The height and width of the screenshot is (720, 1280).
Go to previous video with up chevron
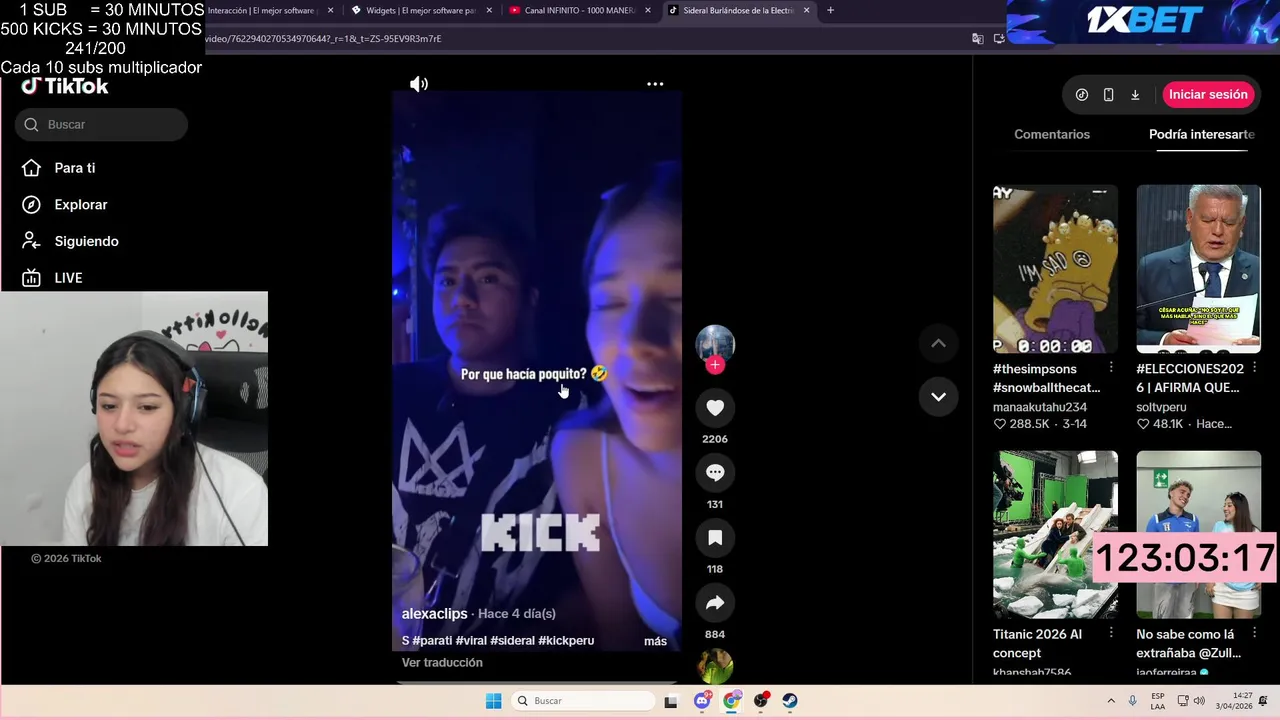[938, 343]
